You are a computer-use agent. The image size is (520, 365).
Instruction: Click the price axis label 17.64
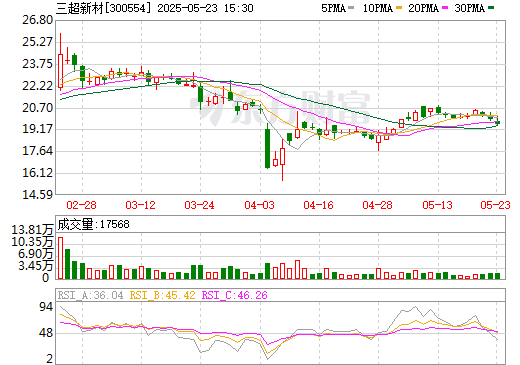click(x=37, y=151)
